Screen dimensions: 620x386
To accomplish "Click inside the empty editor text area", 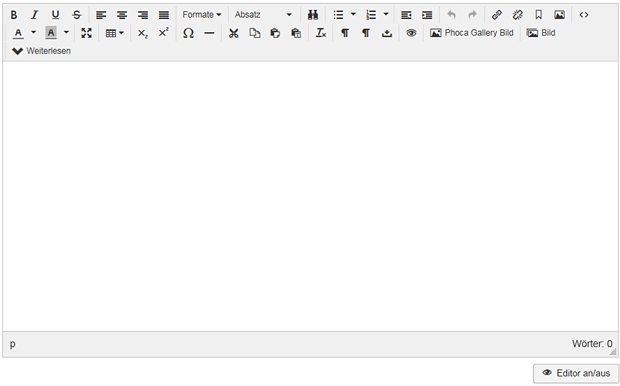I will [x=310, y=196].
